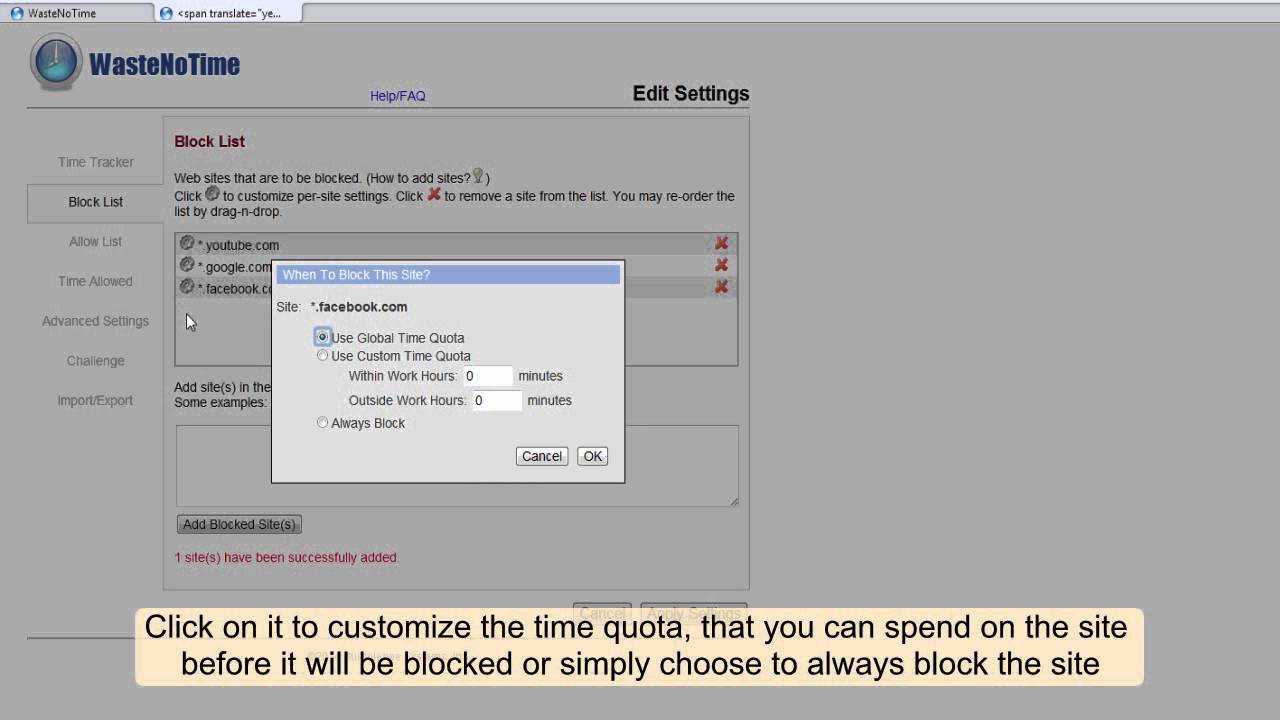The width and height of the screenshot is (1280, 720).
Task: Open Time Allowed settings section
Action: 95,281
